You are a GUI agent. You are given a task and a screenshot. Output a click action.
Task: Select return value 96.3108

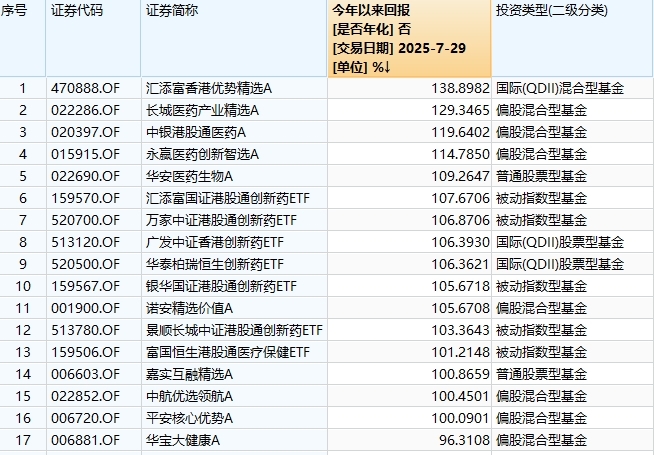pyautogui.click(x=464, y=440)
